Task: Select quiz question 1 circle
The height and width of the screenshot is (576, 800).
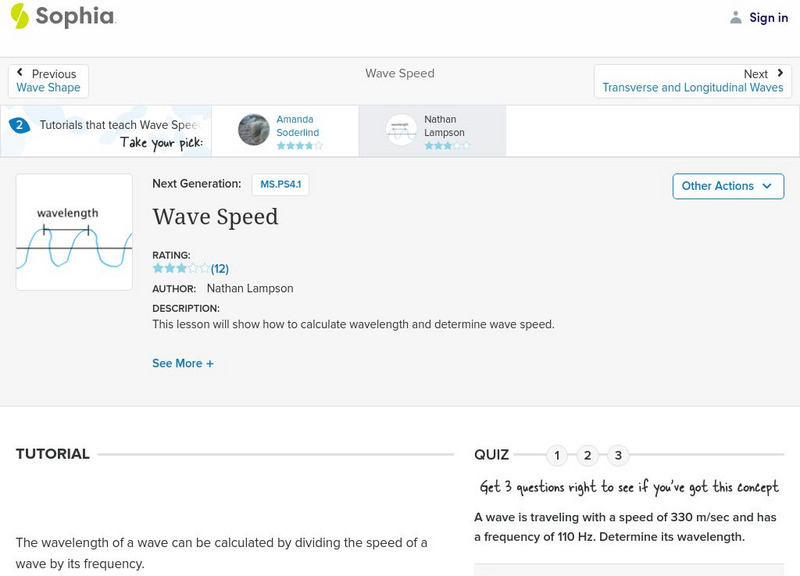Action: (557, 456)
